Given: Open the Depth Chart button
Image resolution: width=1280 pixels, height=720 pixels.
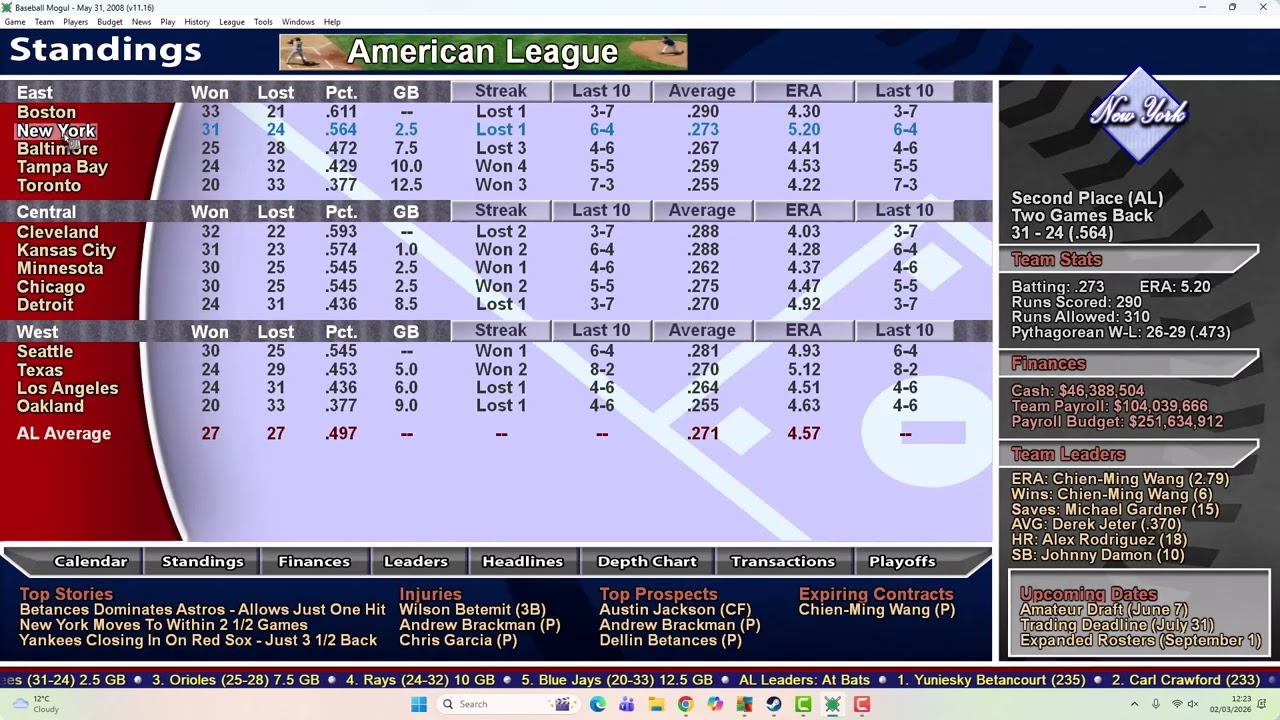Looking at the screenshot, I should [647, 561].
